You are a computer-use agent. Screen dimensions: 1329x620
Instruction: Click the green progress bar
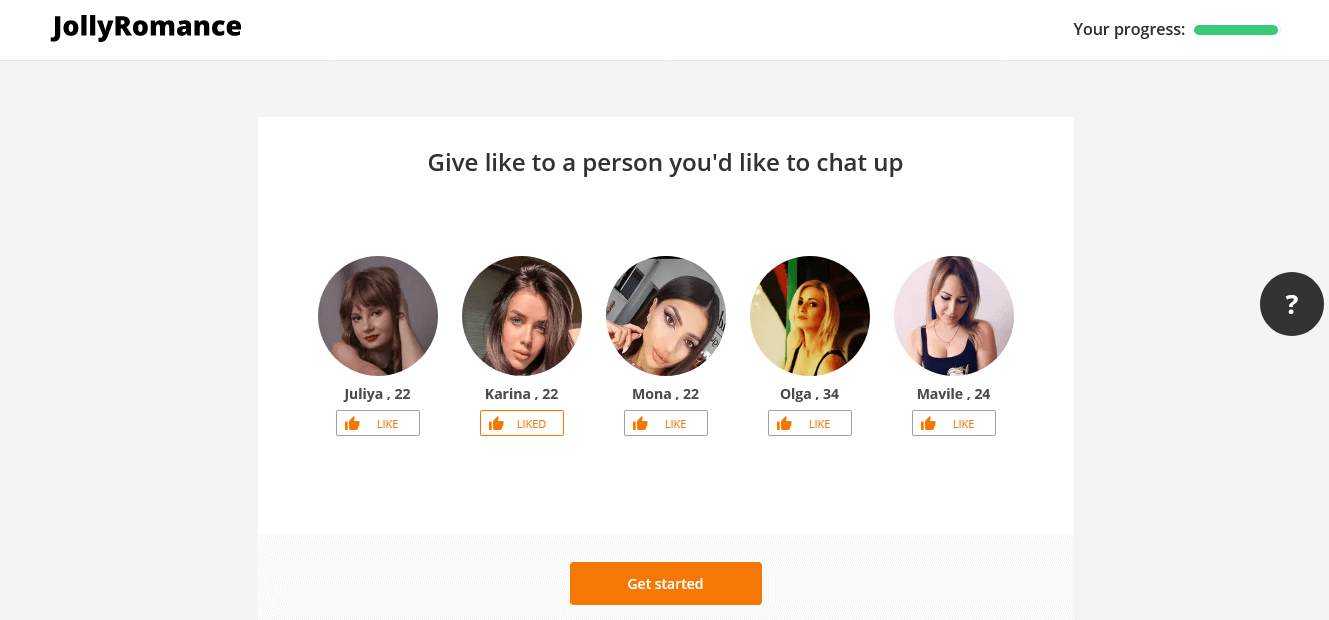(1236, 30)
